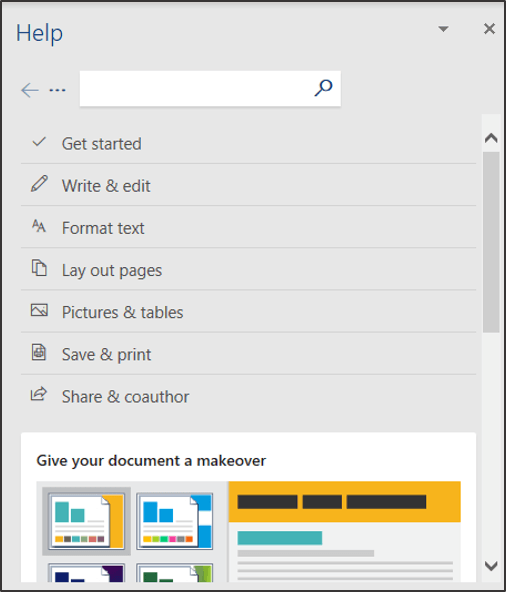Click the pages icon for Lay out pages
Image resolution: width=506 pixels, height=592 pixels.
point(39,268)
